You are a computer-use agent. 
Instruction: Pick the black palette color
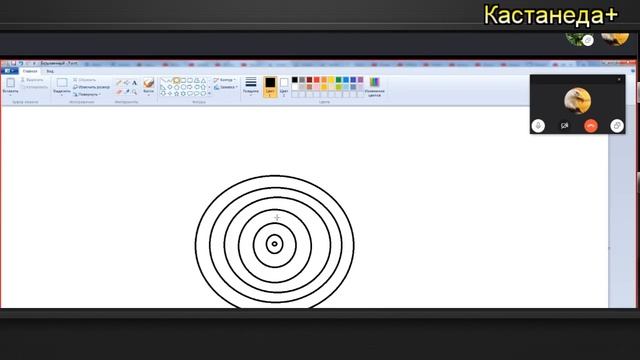pyautogui.click(x=295, y=80)
